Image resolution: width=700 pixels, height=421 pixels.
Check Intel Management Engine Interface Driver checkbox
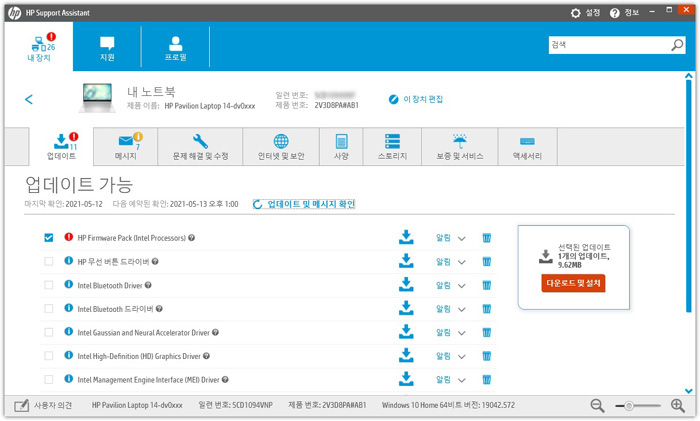pos(49,380)
